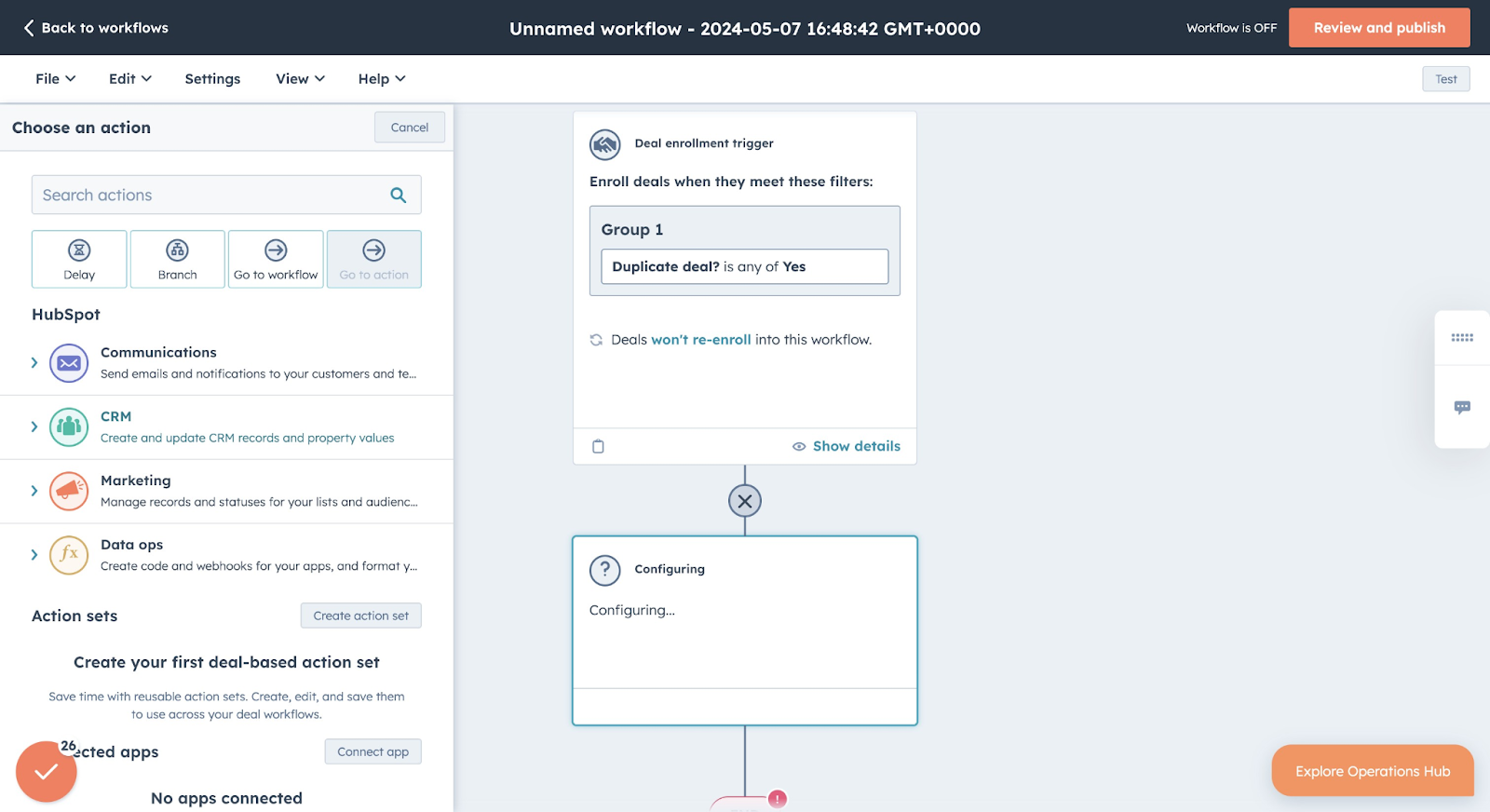Viewport: 1490px width, 812px height.
Task: Click the red alert badge on workflow
Action: tap(778, 799)
